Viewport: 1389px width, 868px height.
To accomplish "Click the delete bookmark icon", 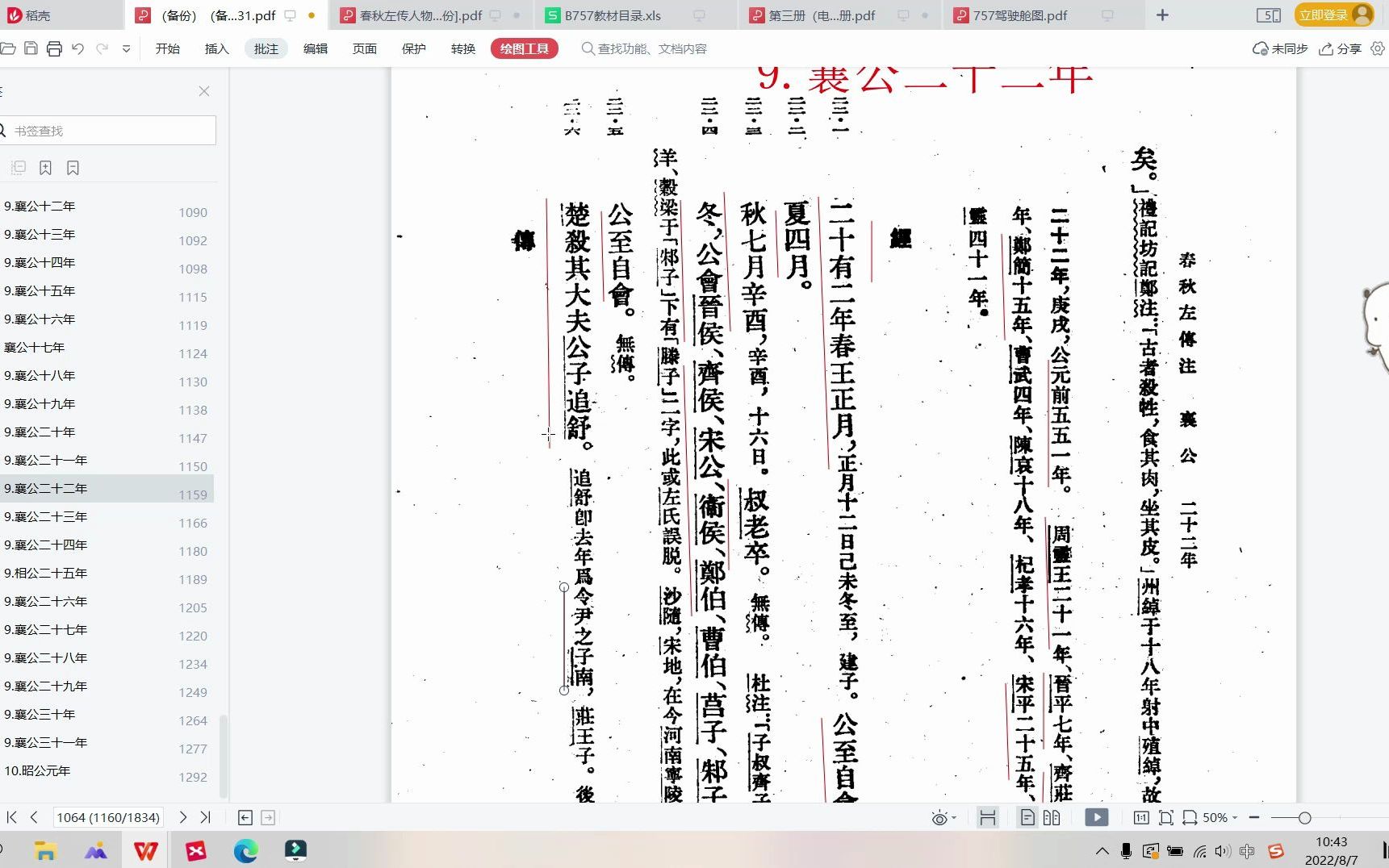I will pos(73,168).
